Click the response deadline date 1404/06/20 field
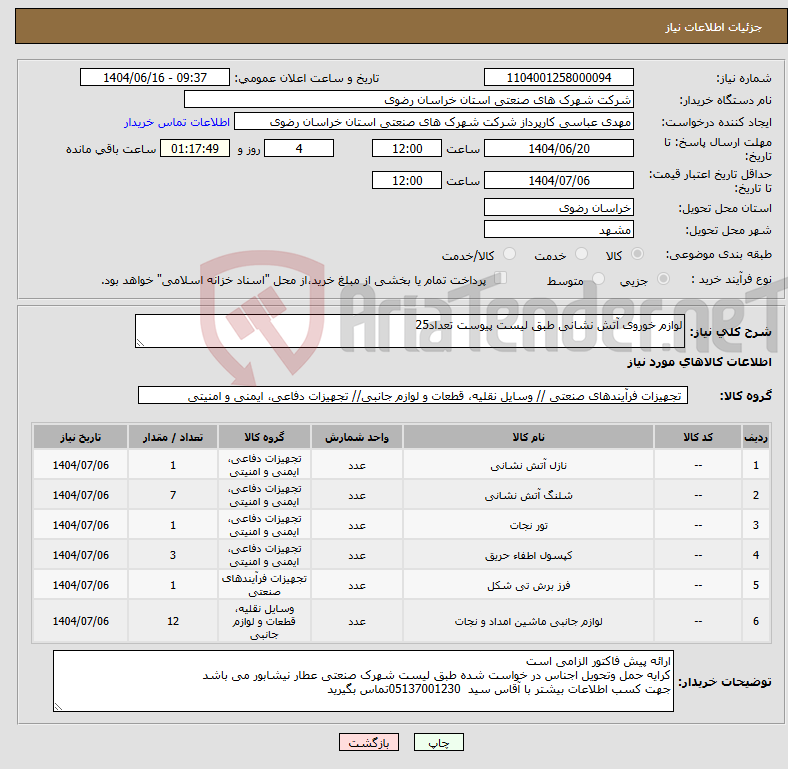 [558, 148]
